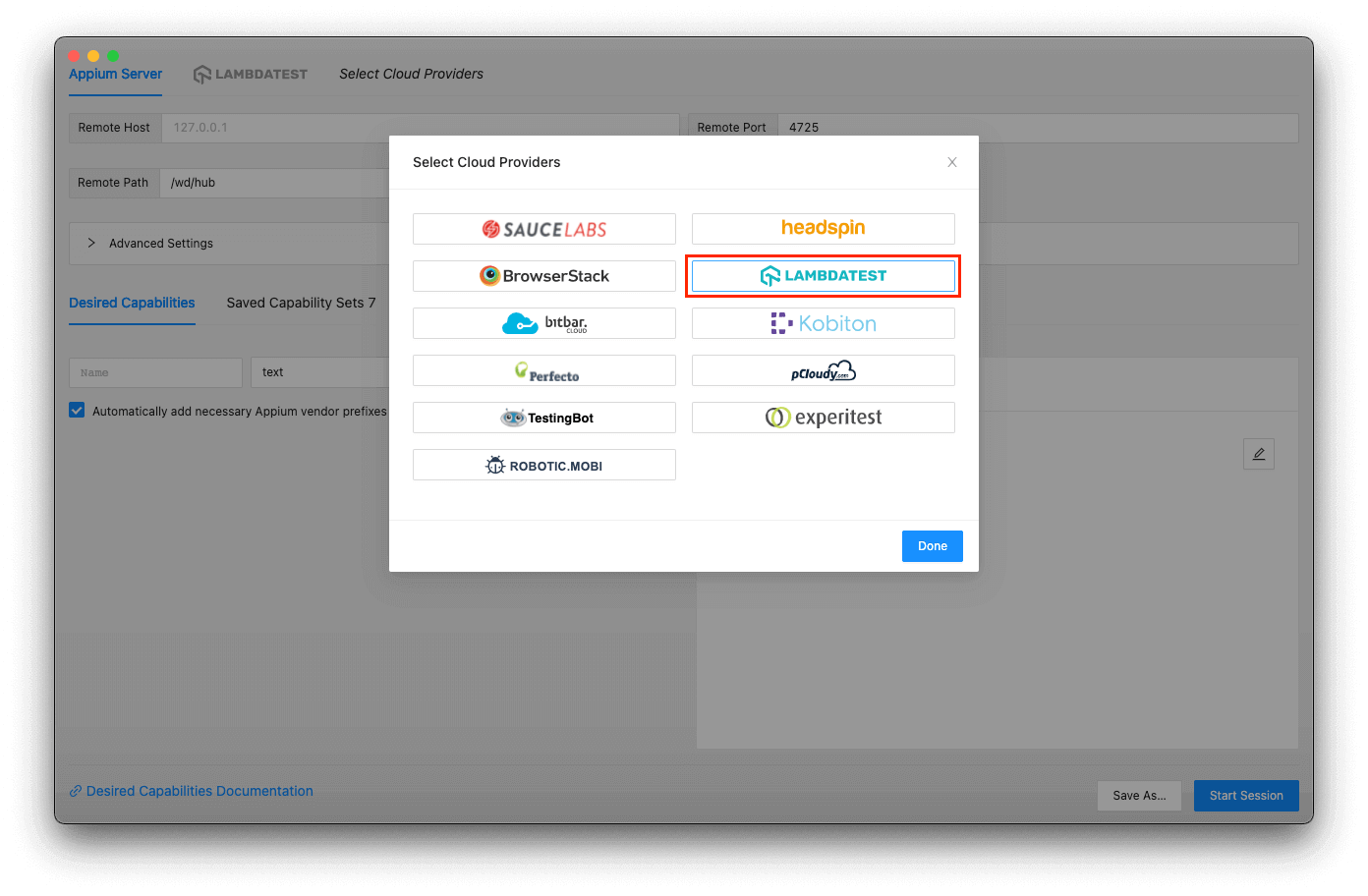The image size is (1368, 896).
Task: Select the Sauce Labs cloud provider
Action: pos(543,228)
